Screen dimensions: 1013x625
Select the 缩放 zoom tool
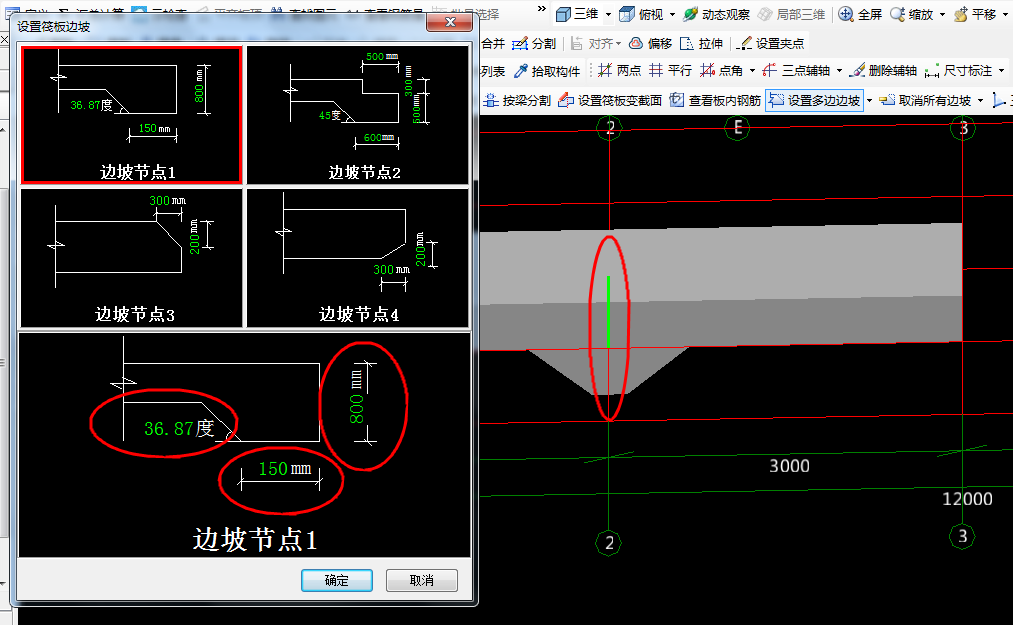tap(912, 14)
